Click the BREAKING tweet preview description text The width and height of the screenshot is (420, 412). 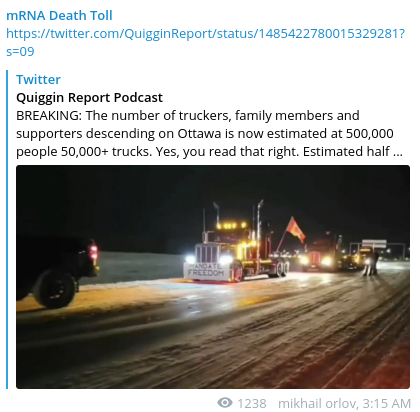coord(209,133)
